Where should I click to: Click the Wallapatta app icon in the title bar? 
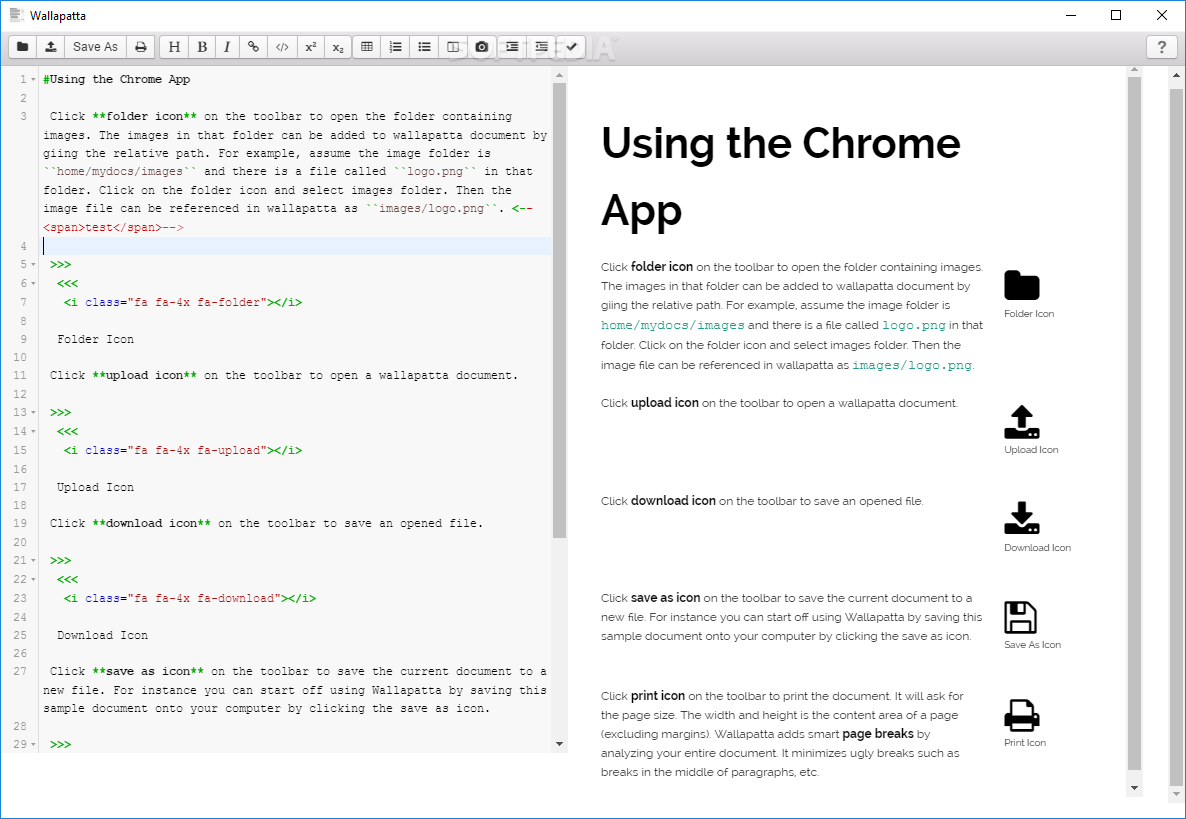click(17, 14)
